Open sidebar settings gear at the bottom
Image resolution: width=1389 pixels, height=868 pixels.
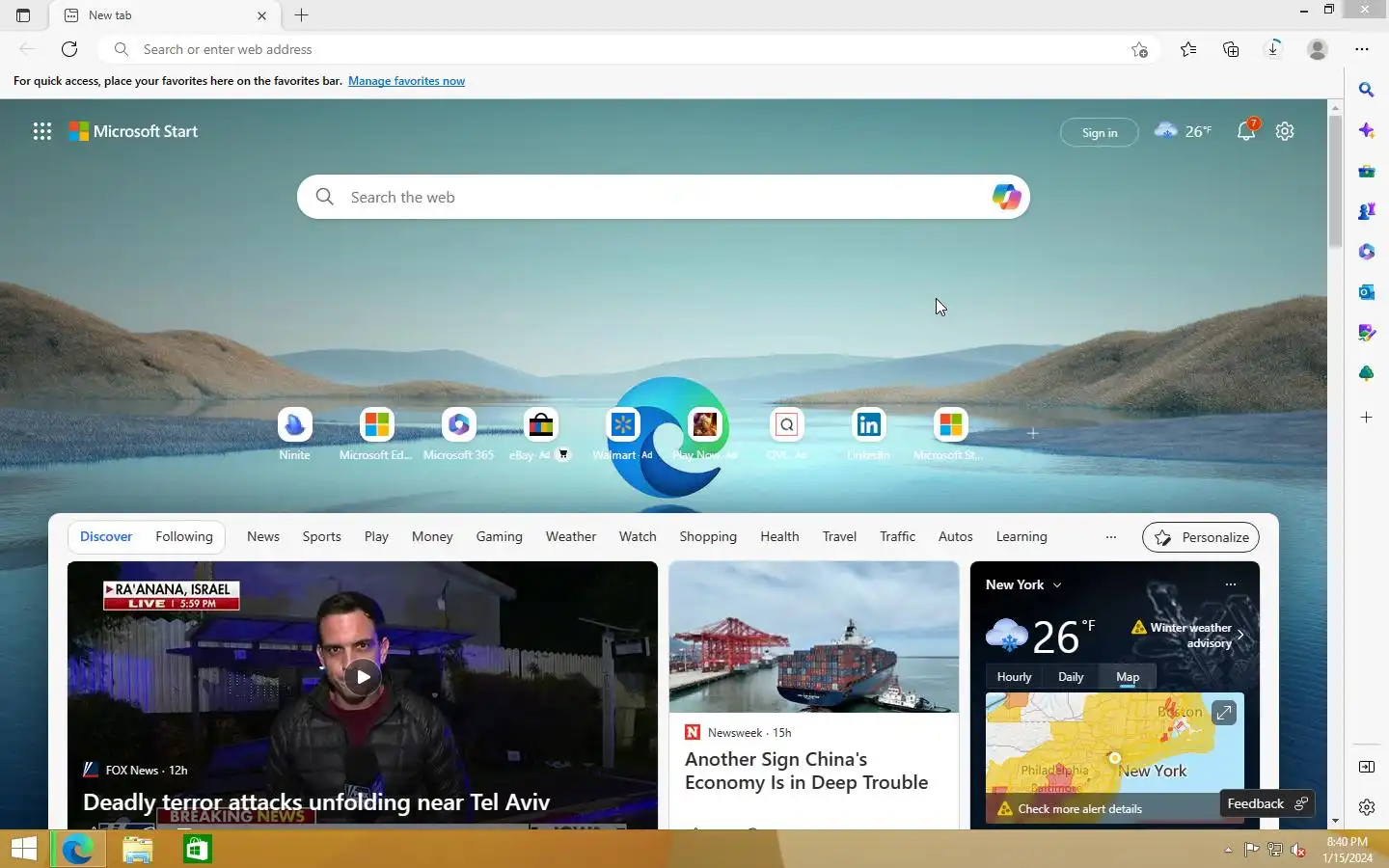(1366, 807)
